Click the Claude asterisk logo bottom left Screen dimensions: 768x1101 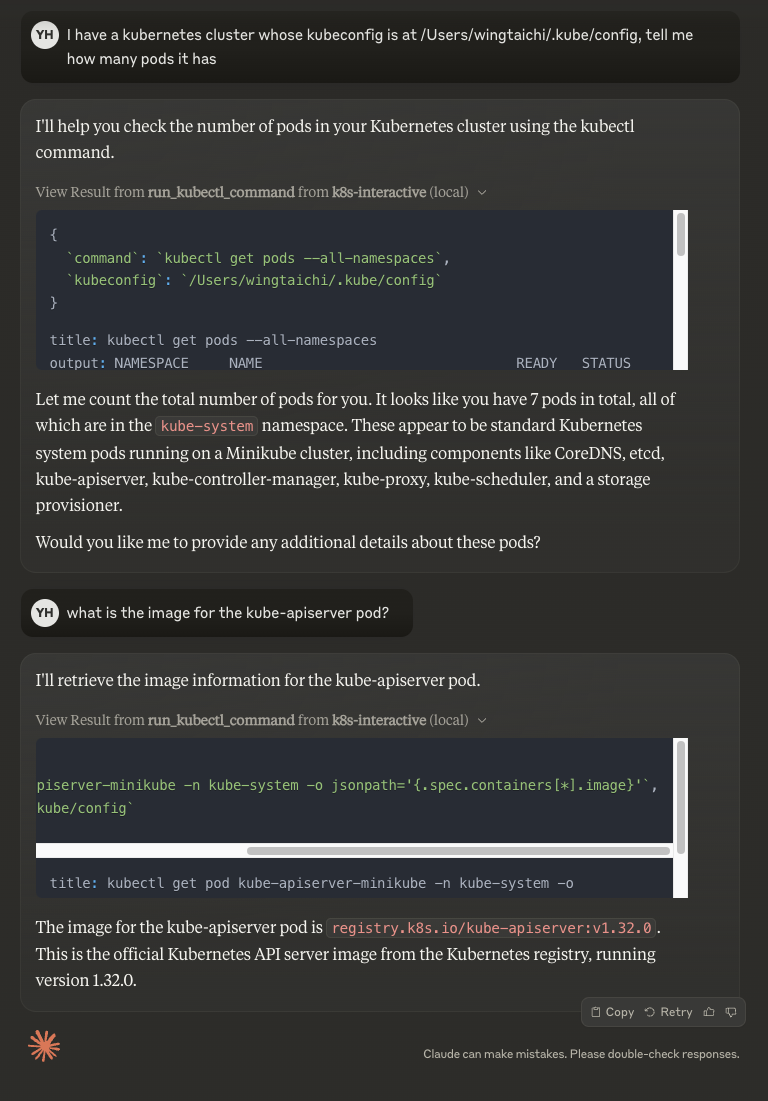pyautogui.click(x=43, y=1046)
